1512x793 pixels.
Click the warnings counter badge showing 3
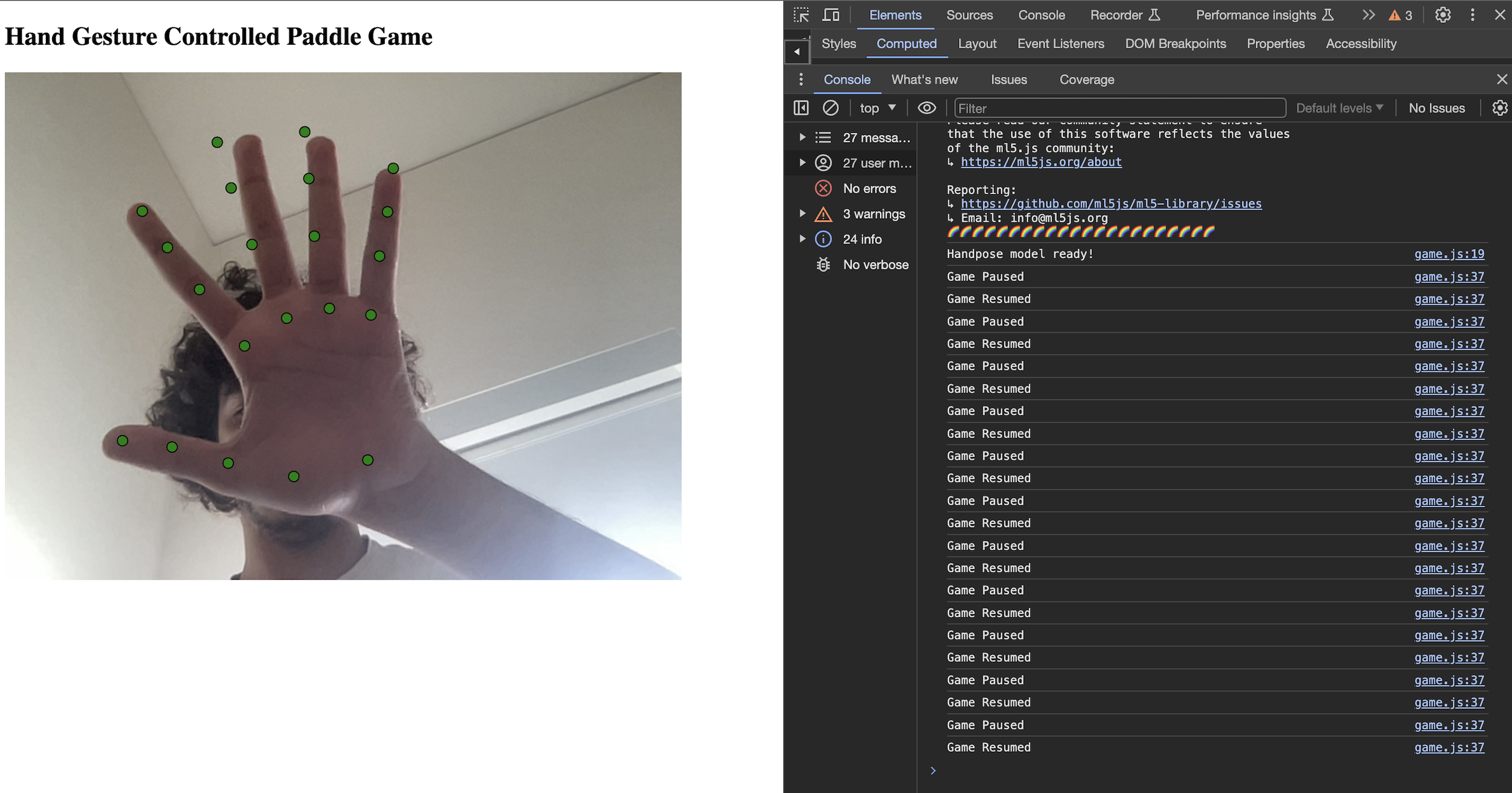[x=1400, y=15]
